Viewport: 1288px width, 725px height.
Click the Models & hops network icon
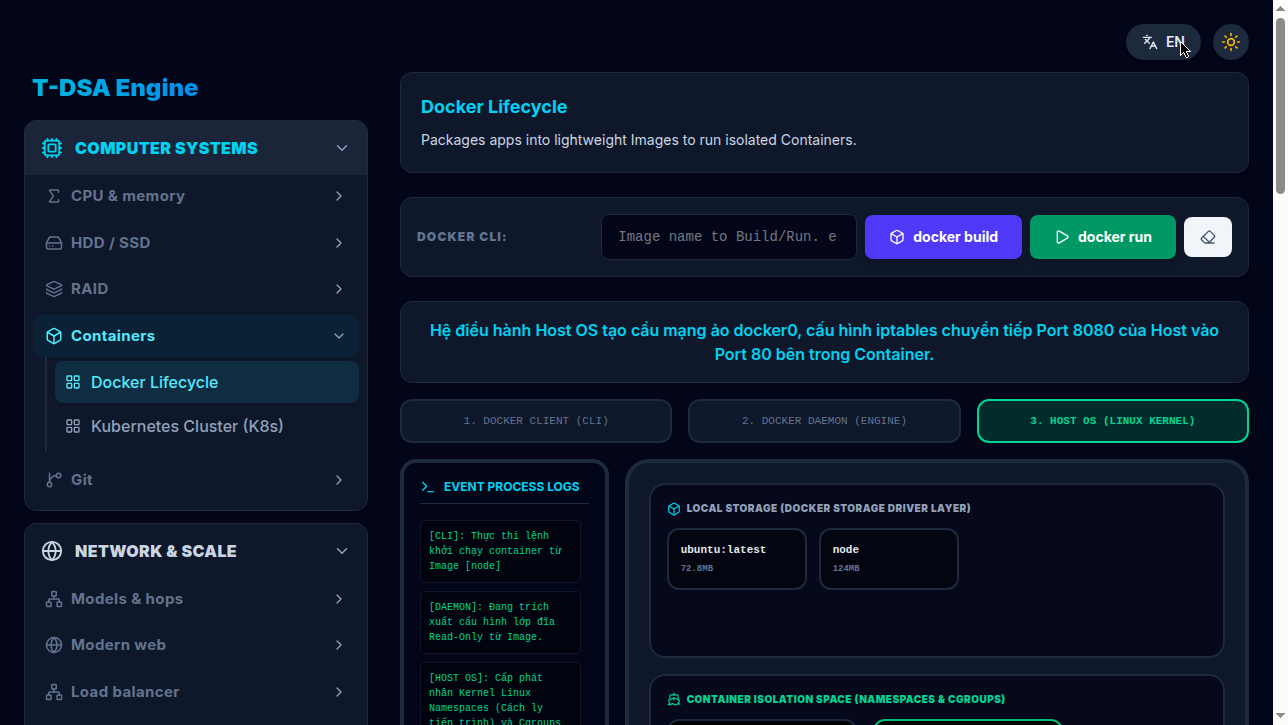pyautogui.click(x=54, y=599)
